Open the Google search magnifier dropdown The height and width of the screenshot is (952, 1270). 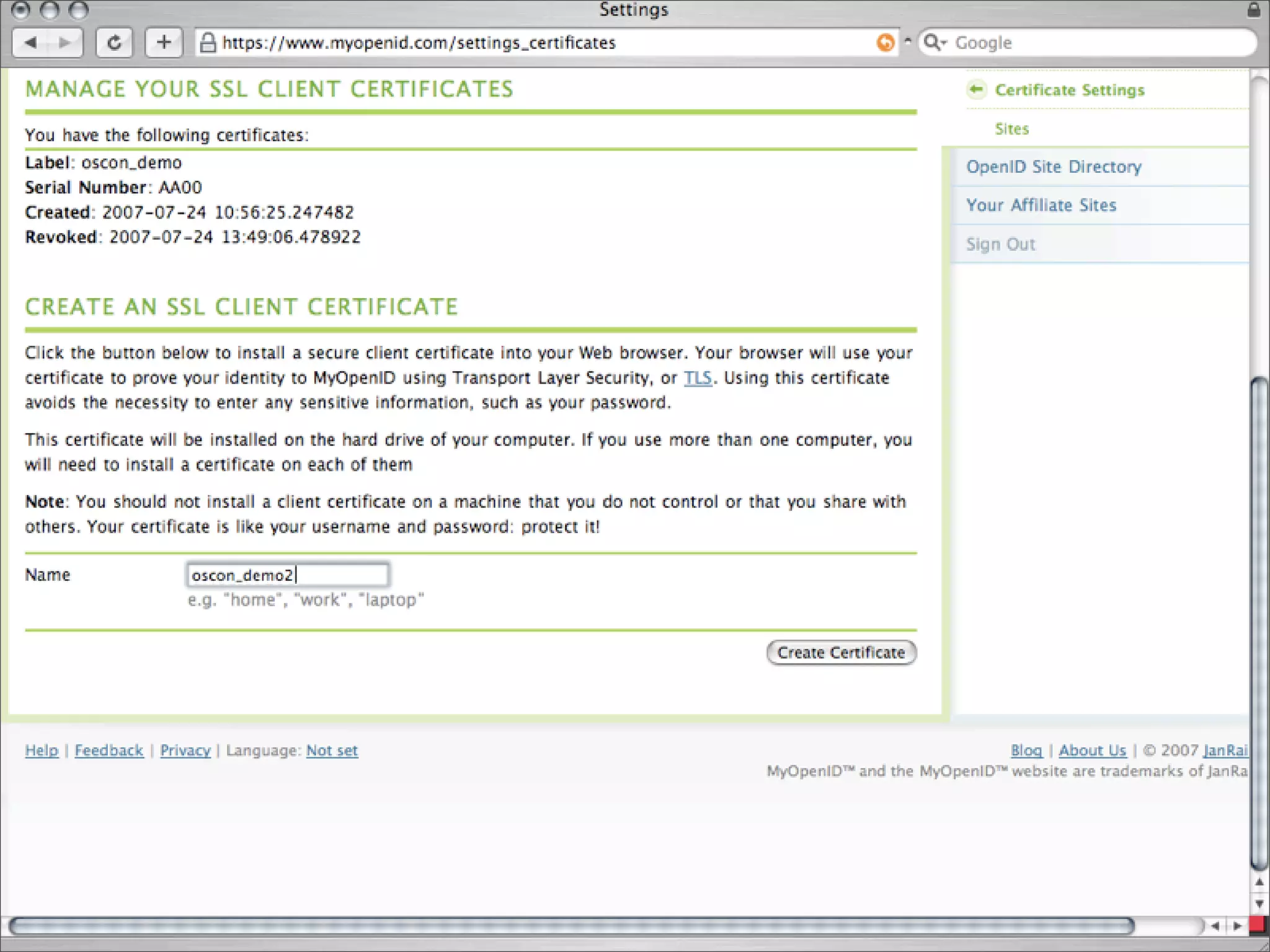pyautogui.click(x=935, y=43)
